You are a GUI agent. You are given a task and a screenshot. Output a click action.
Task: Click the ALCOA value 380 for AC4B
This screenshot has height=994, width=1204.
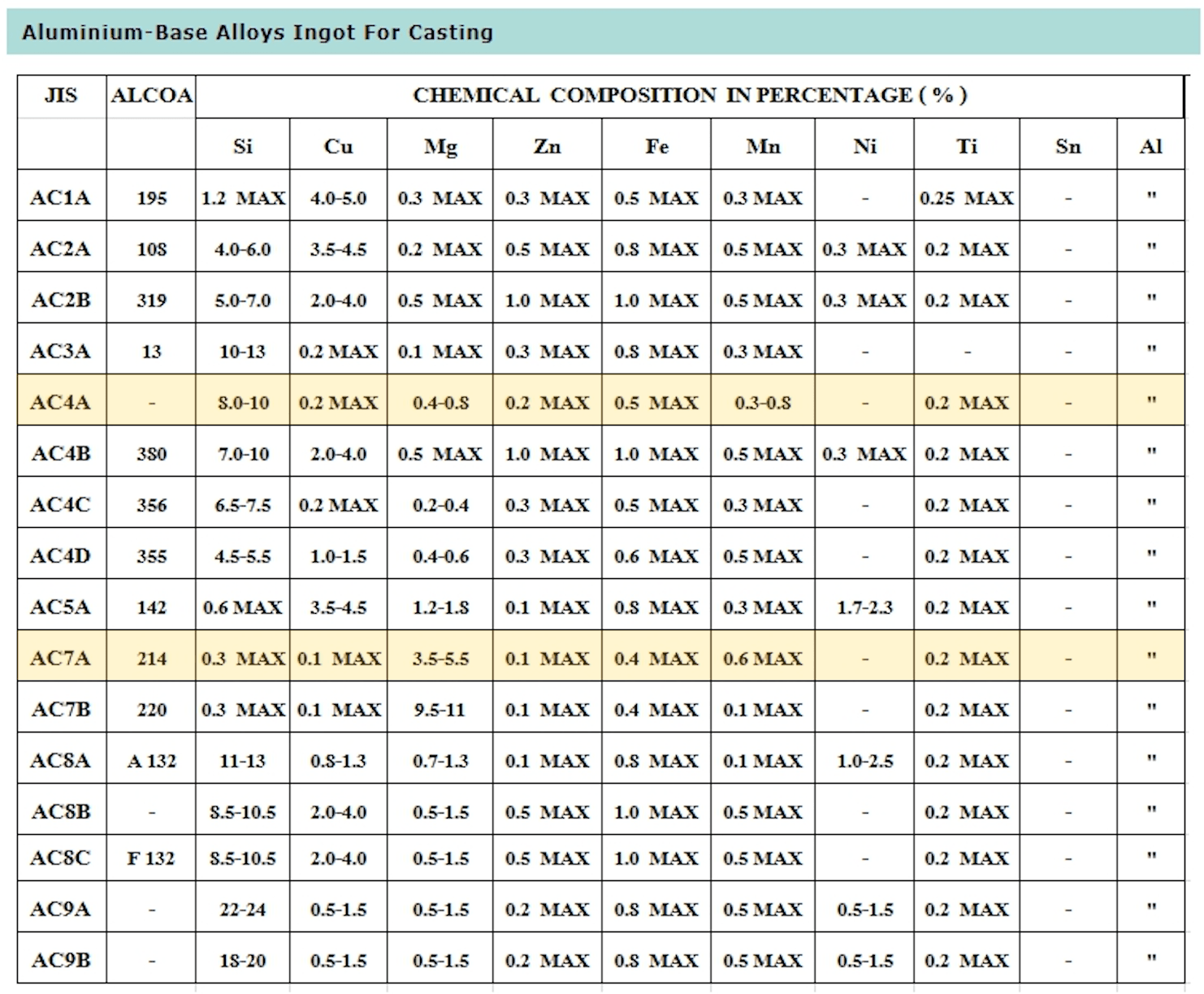coord(151,454)
